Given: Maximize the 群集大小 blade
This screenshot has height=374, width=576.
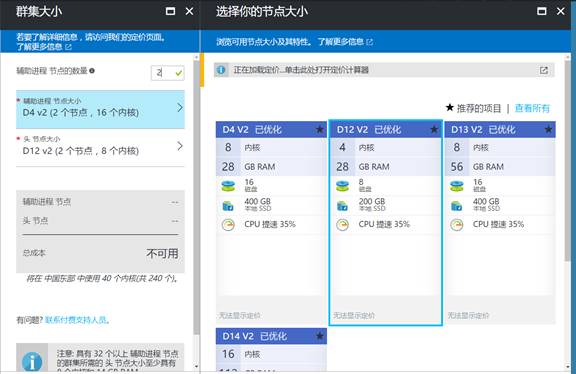Looking at the screenshot, I should click(170, 11).
